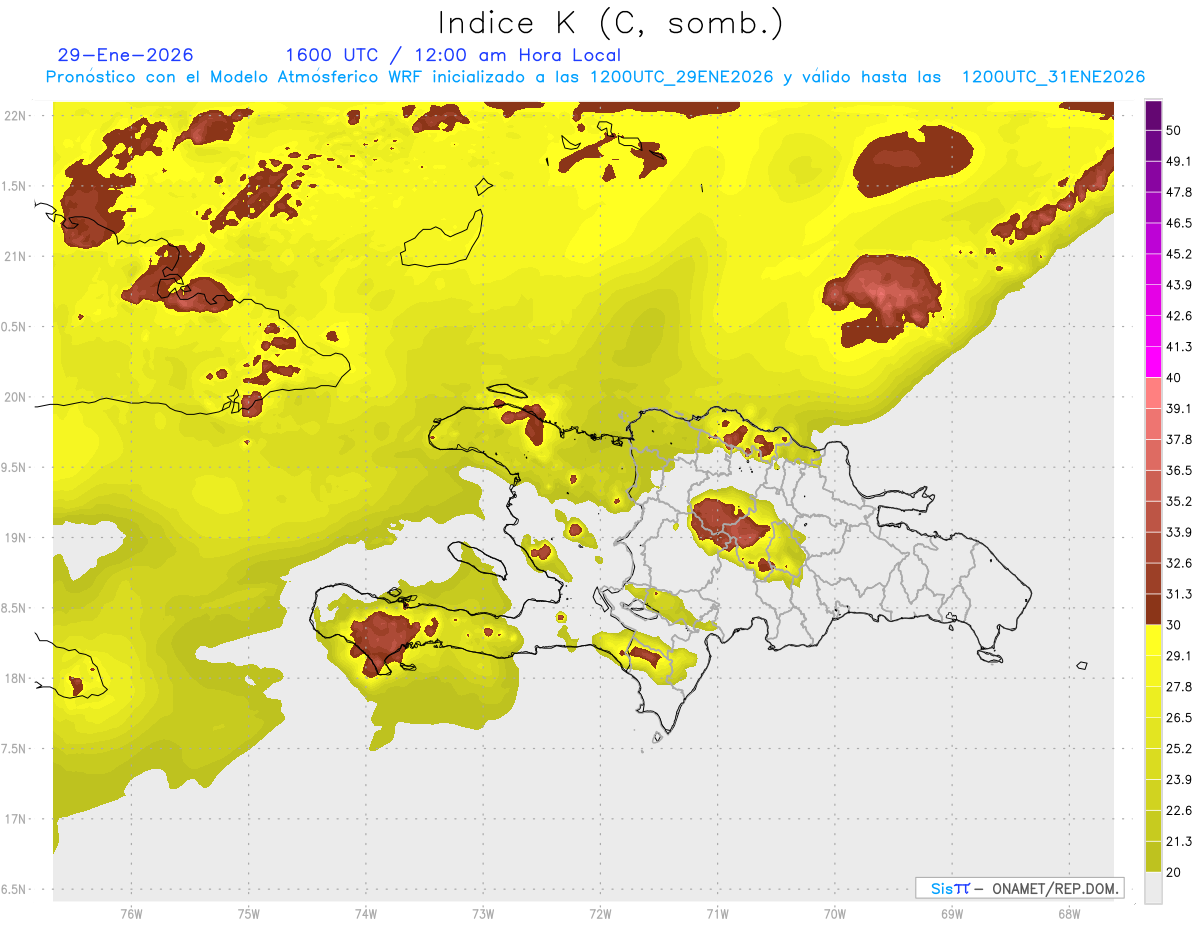Viewport: 1200px width, 927px height.
Task: Click the "1600 UTC / 12:00 am Hora Local" time text
Action: (x=453, y=55)
